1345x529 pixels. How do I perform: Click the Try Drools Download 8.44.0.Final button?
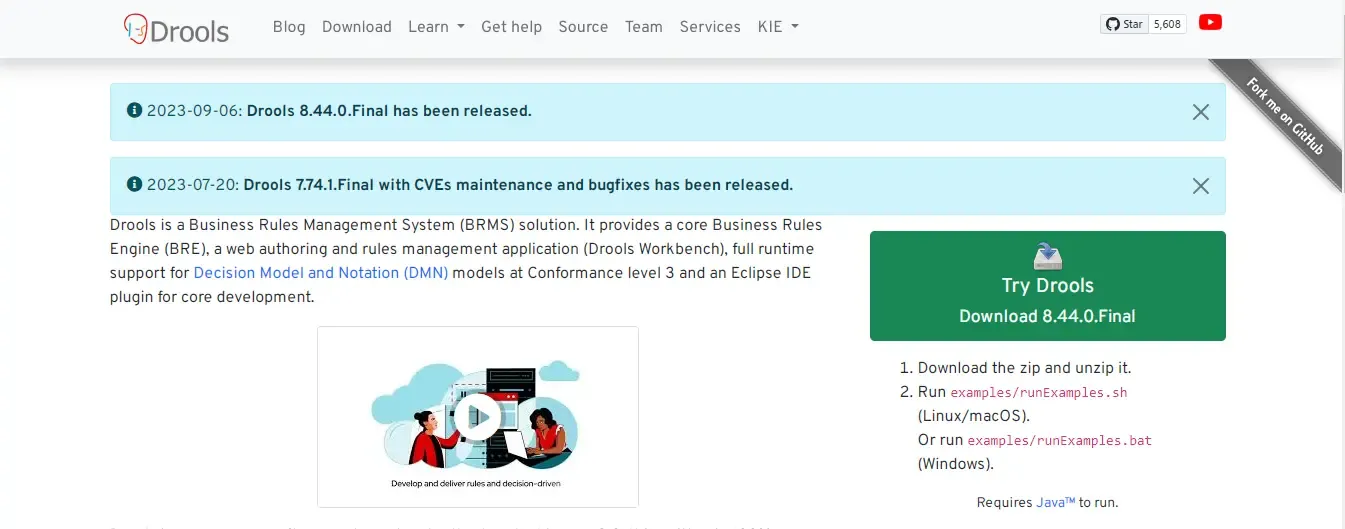[x=1047, y=286]
